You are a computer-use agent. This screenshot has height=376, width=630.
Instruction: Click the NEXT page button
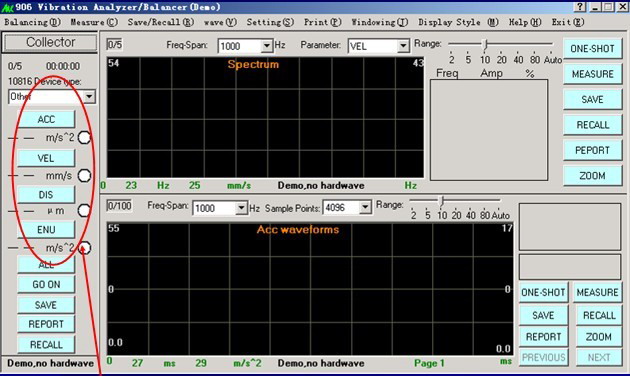[599, 357]
